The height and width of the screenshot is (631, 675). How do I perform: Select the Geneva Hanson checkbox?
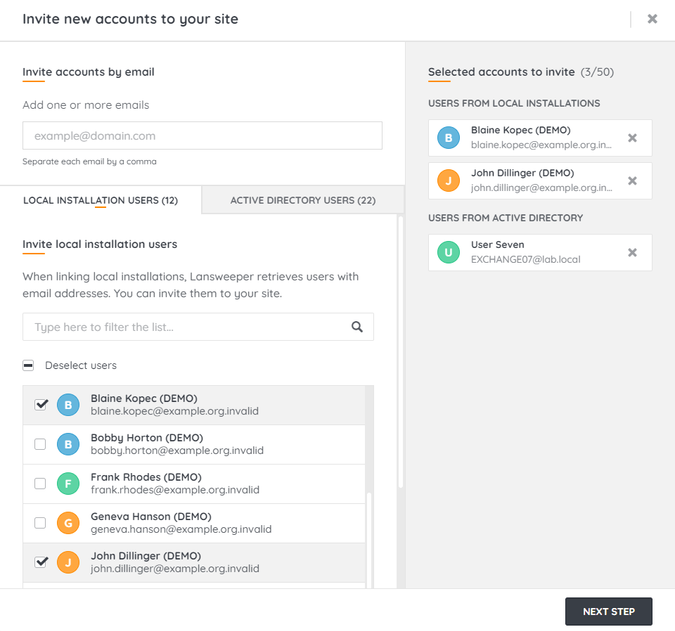pos(41,523)
